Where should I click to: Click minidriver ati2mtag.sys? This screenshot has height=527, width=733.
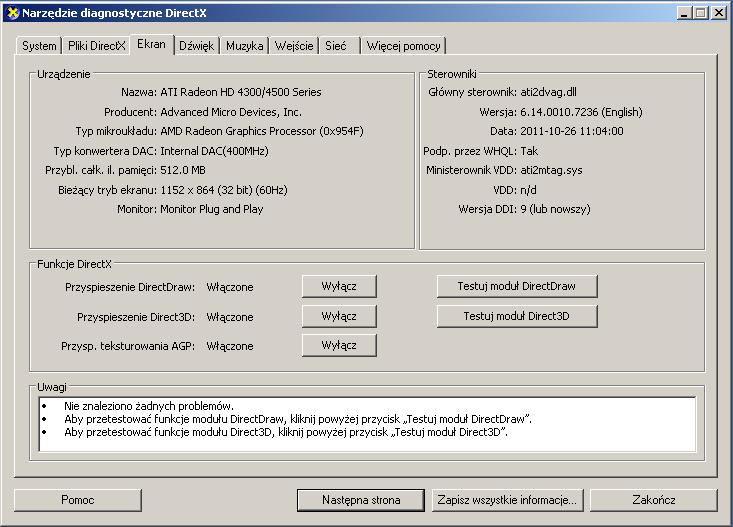pos(552,170)
